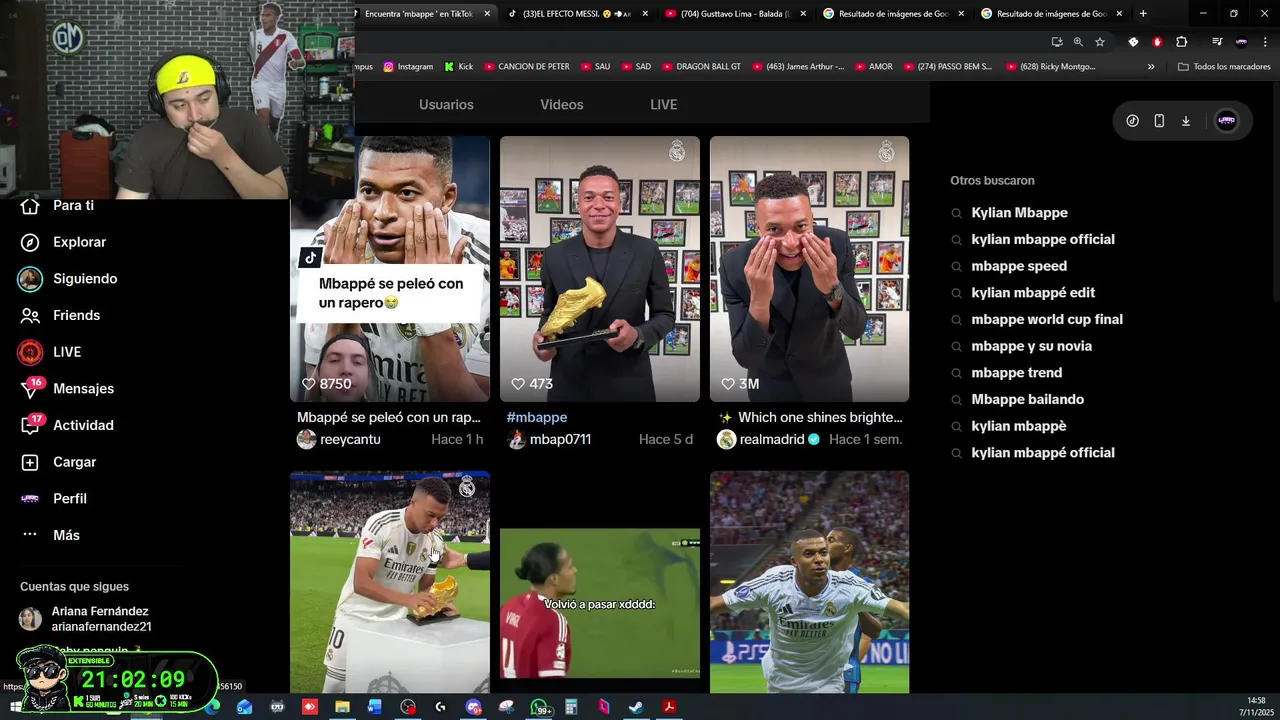Open the Kick bookmark
Image resolution: width=1280 pixels, height=720 pixels.
coord(459,67)
